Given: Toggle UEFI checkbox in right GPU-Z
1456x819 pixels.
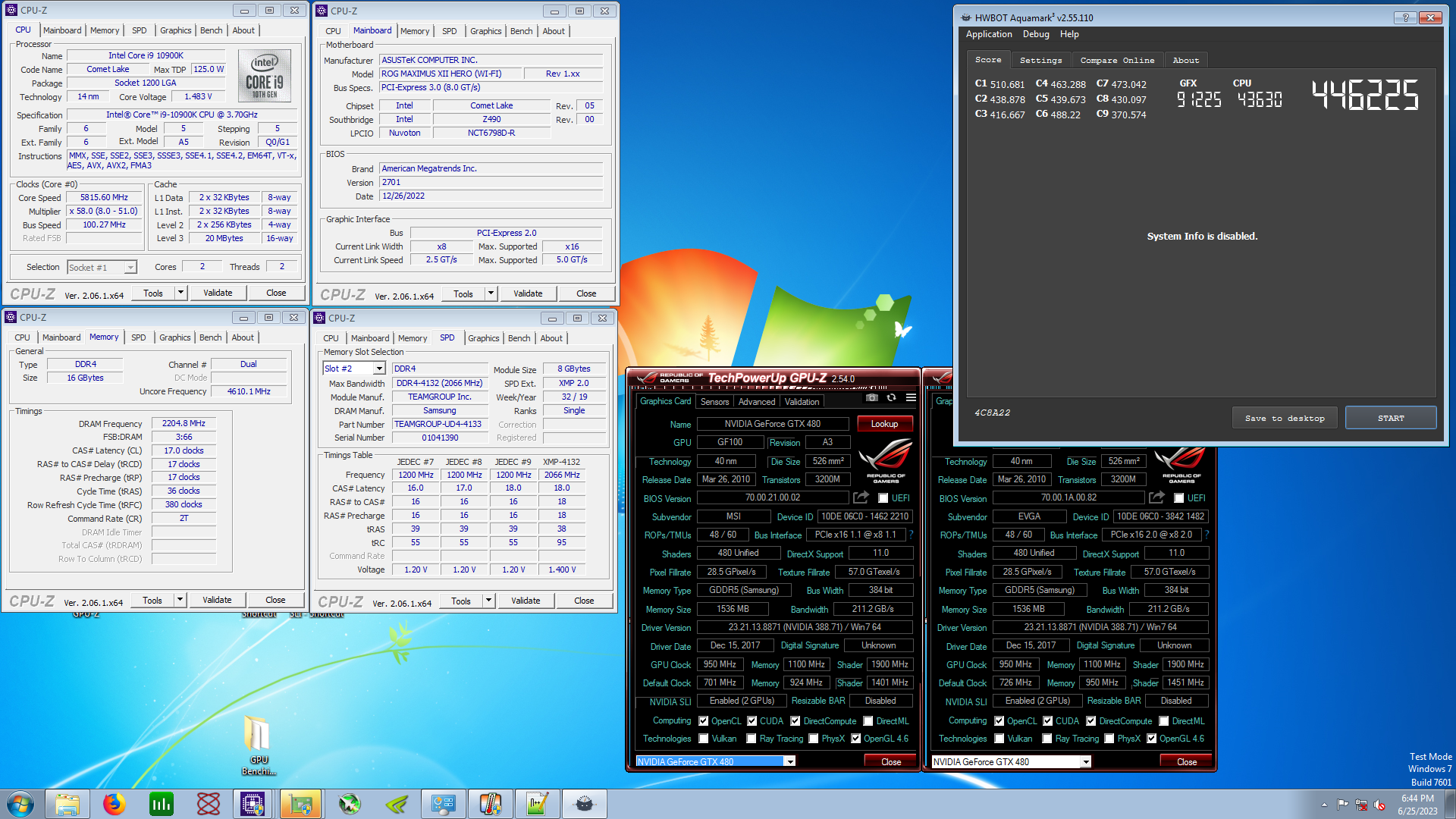Looking at the screenshot, I should tap(1178, 498).
